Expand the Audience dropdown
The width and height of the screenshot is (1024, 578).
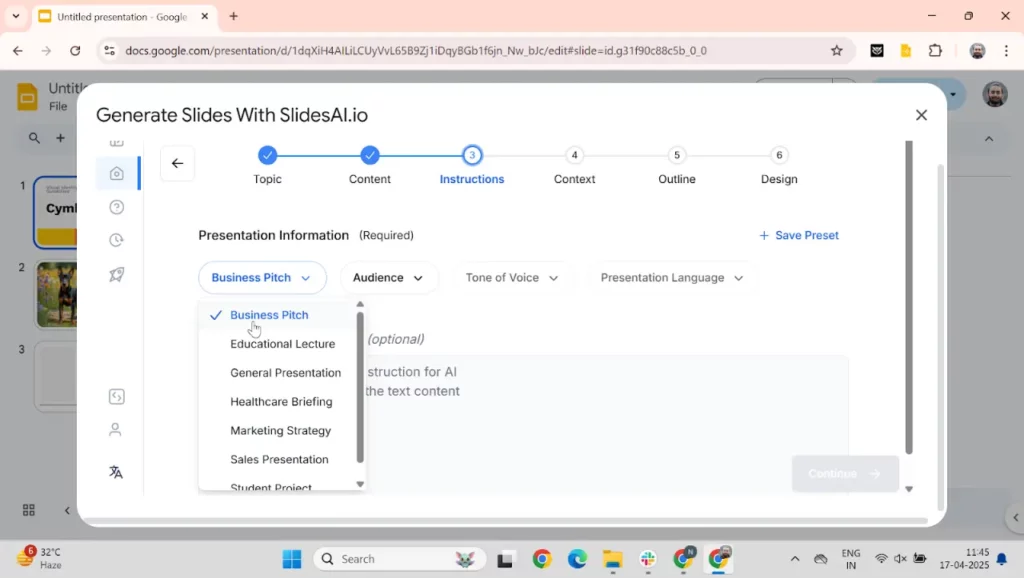388,278
